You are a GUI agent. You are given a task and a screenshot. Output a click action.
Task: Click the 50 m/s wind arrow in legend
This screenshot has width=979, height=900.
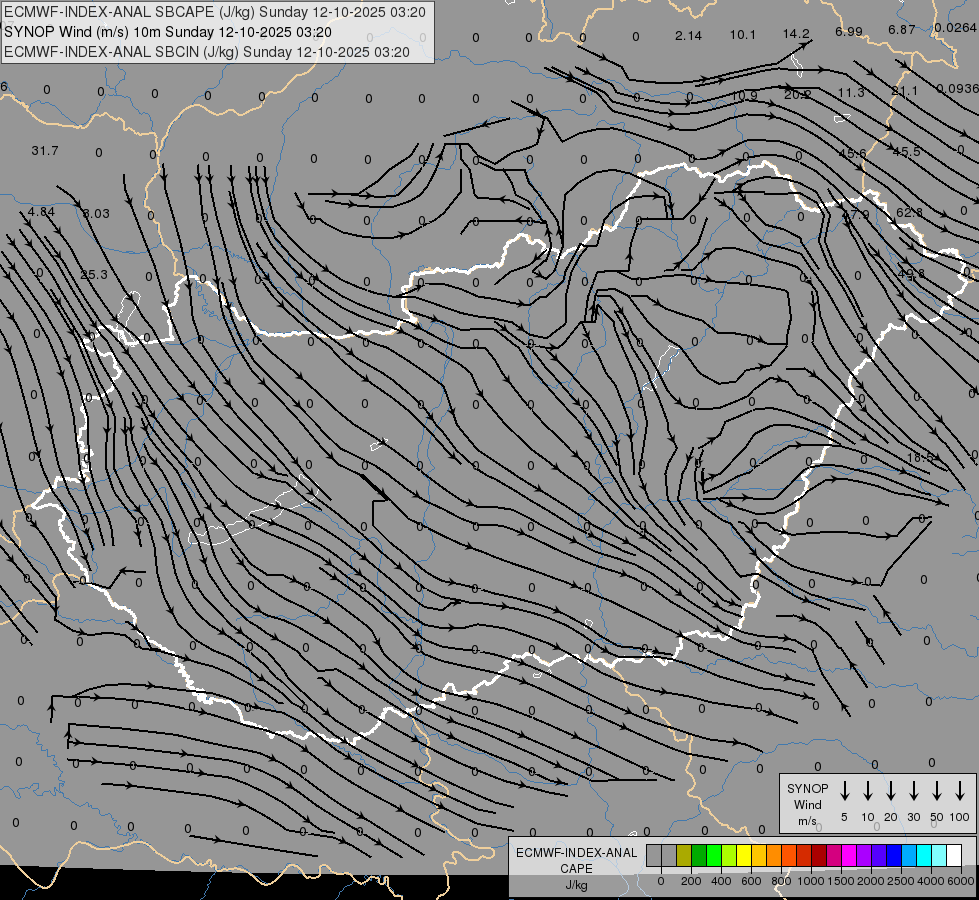point(937,791)
